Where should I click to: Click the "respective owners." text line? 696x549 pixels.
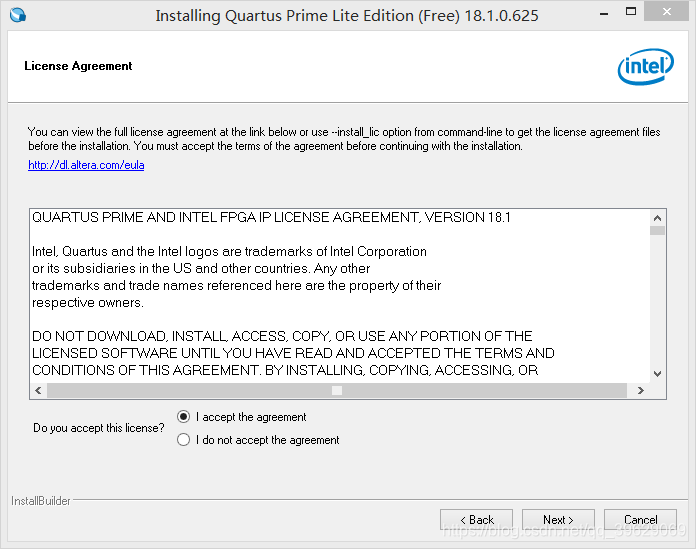coord(88,303)
